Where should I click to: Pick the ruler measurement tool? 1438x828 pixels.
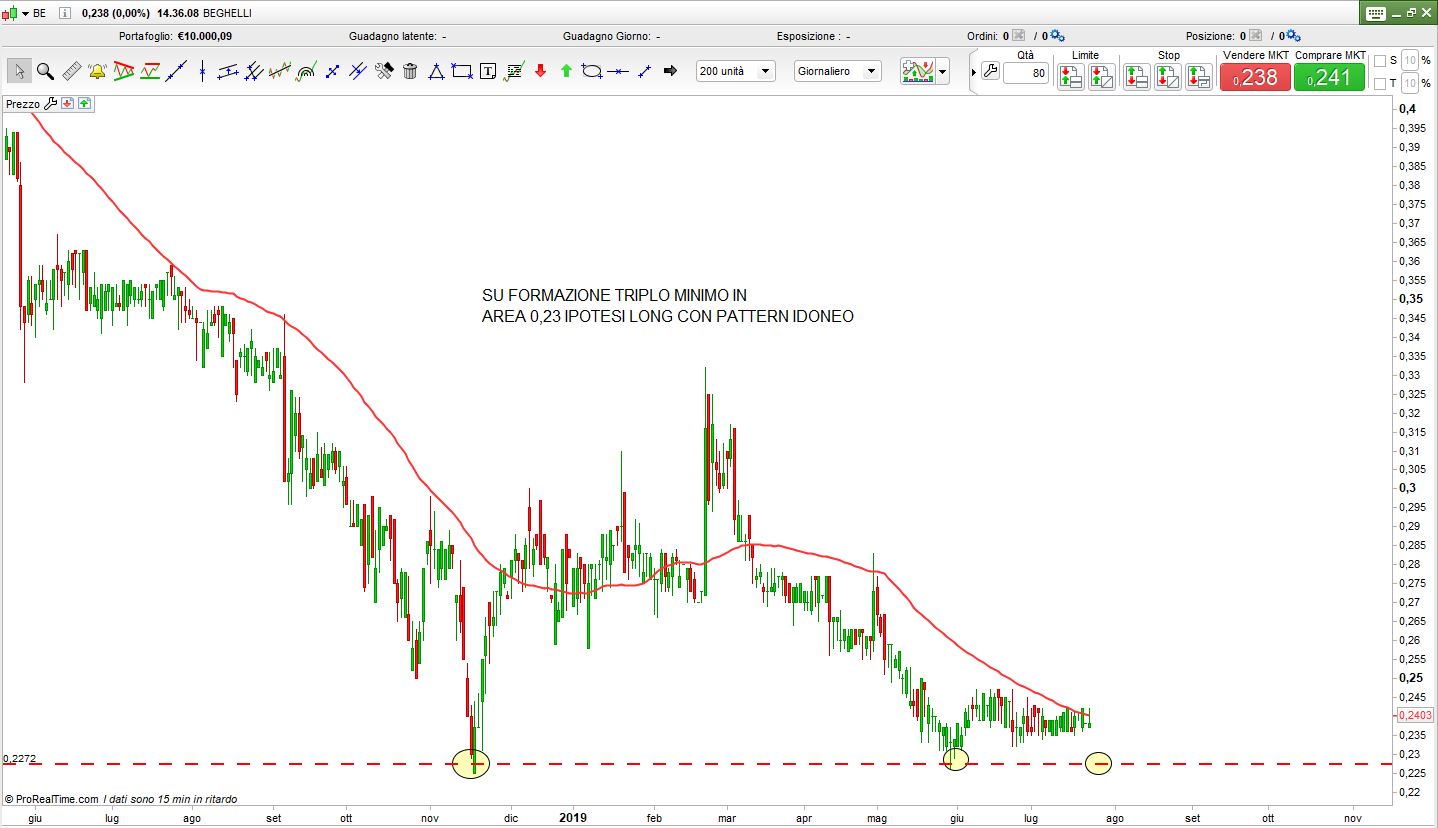(x=71, y=71)
